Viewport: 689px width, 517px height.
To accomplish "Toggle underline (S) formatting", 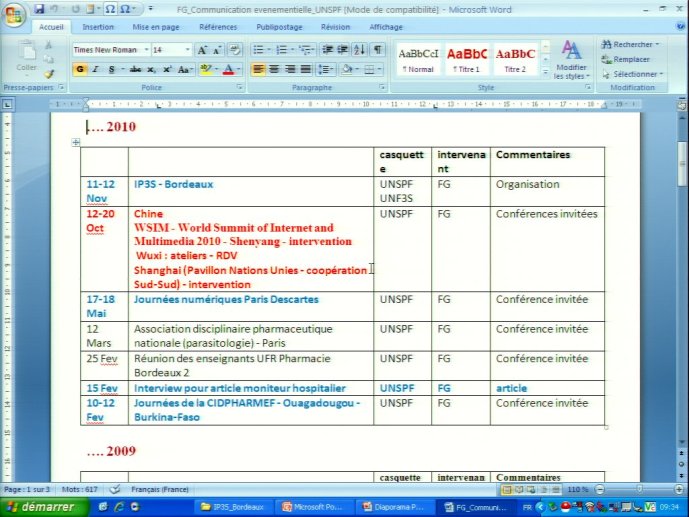I will 111,69.
